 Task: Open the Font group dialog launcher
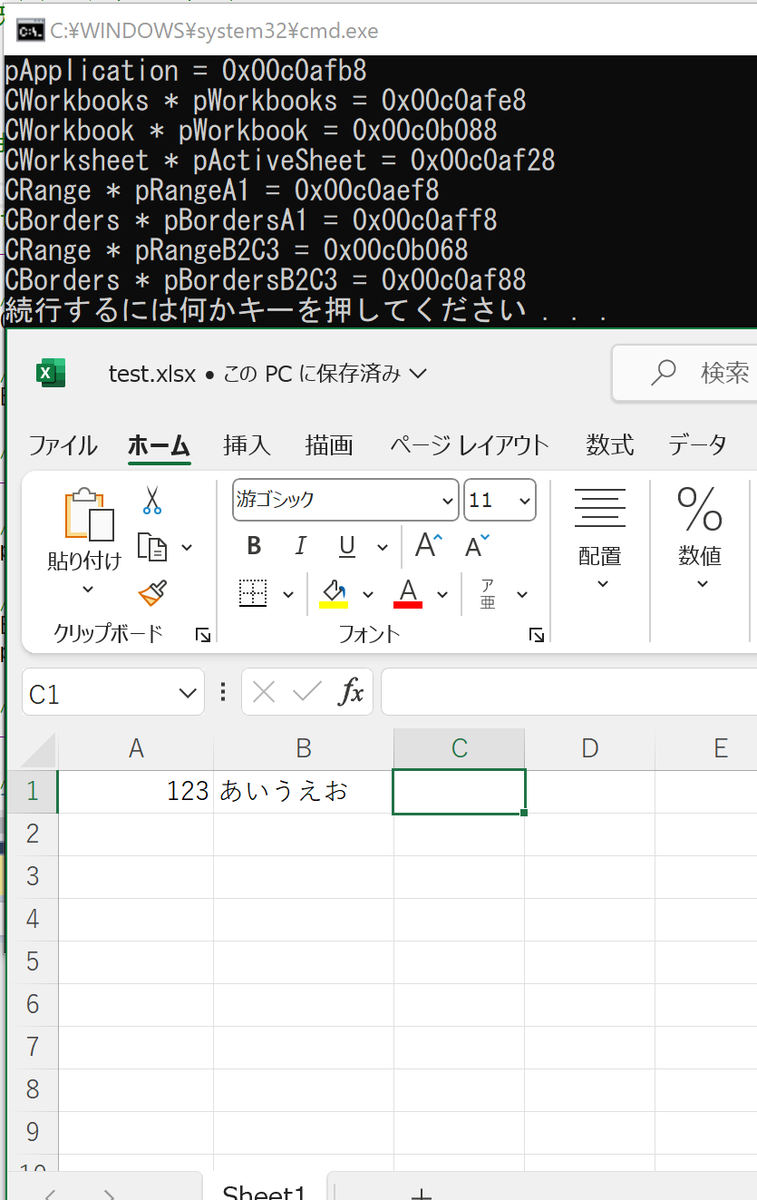point(537,634)
